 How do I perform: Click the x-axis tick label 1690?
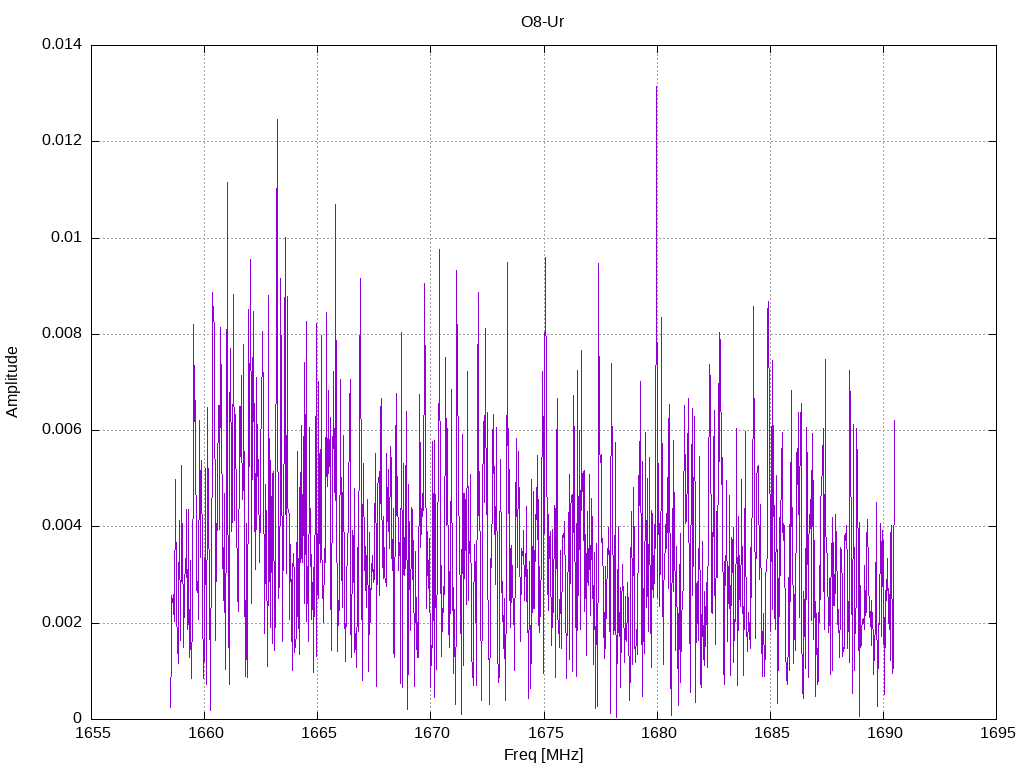(x=885, y=733)
